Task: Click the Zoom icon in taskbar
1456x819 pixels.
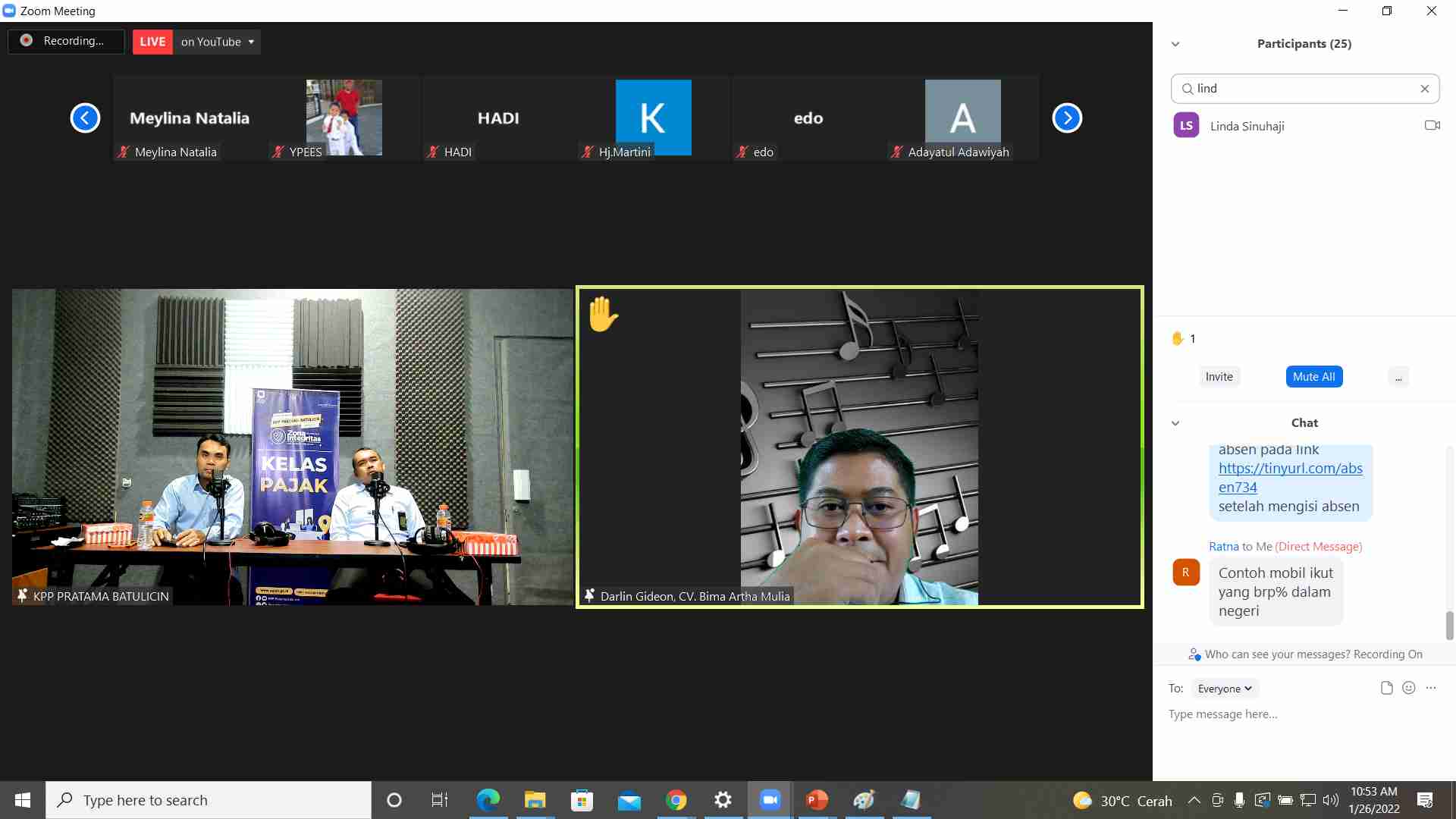Action: coord(770,800)
